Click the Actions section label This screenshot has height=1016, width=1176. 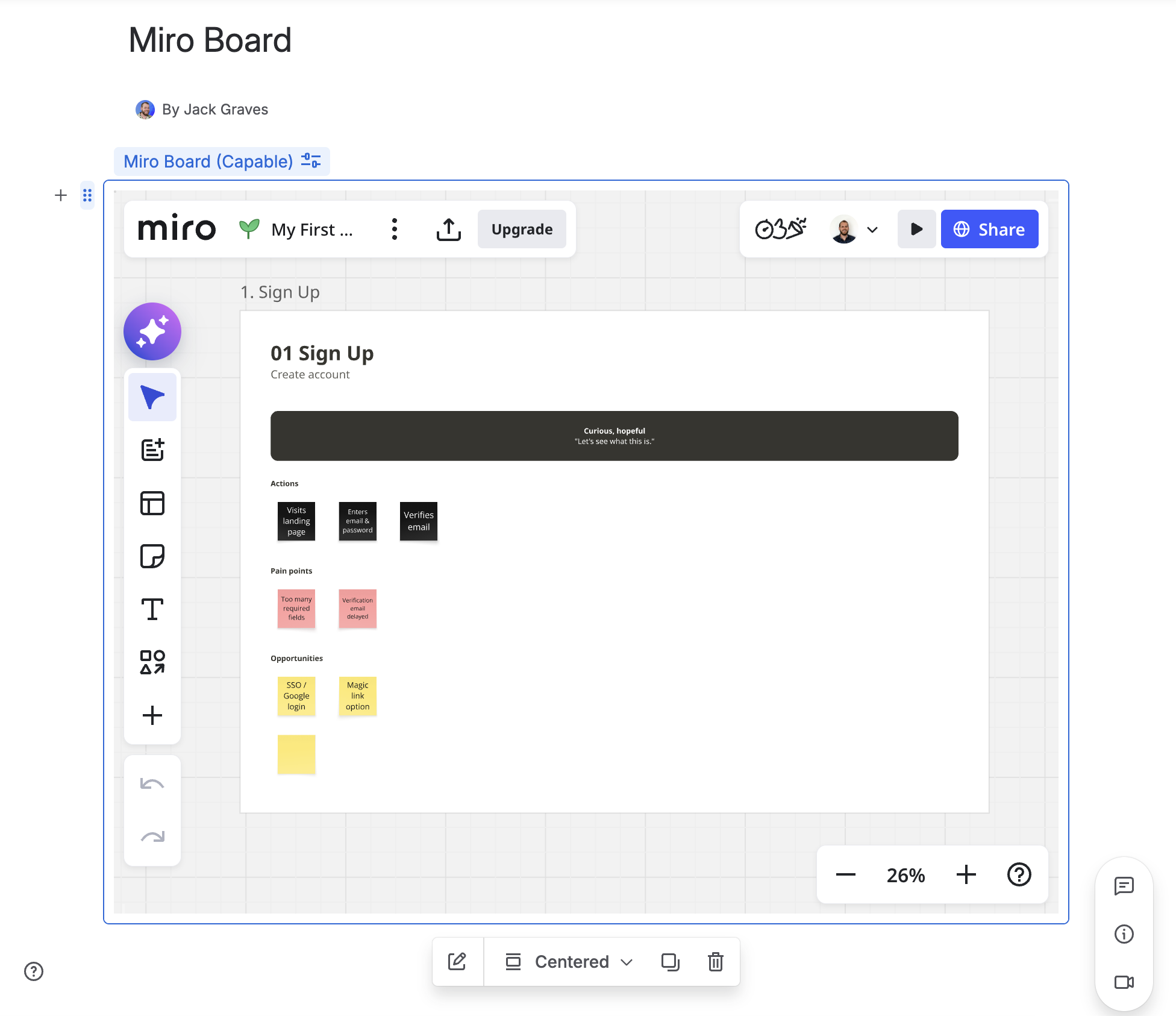284,483
